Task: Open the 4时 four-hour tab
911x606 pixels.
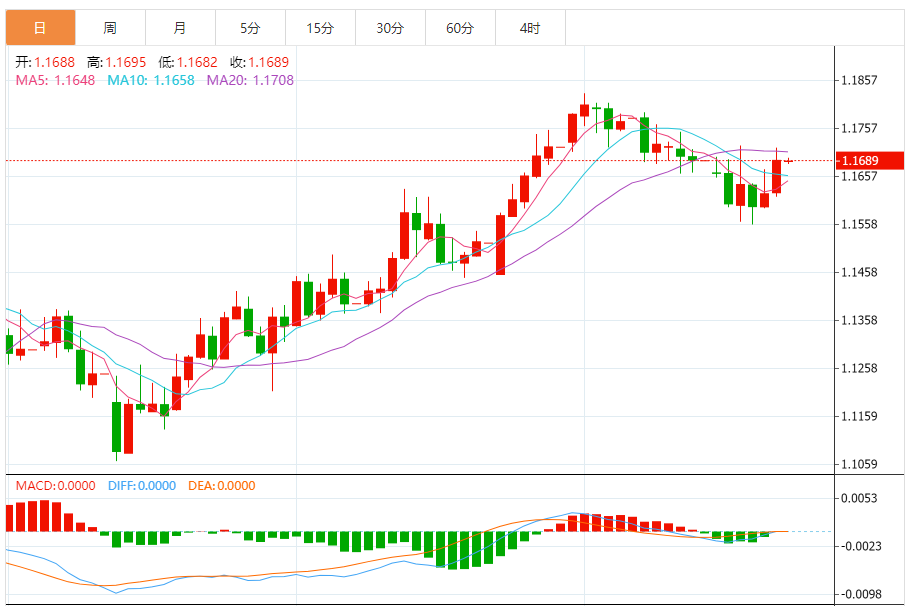Action: tap(530, 27)
